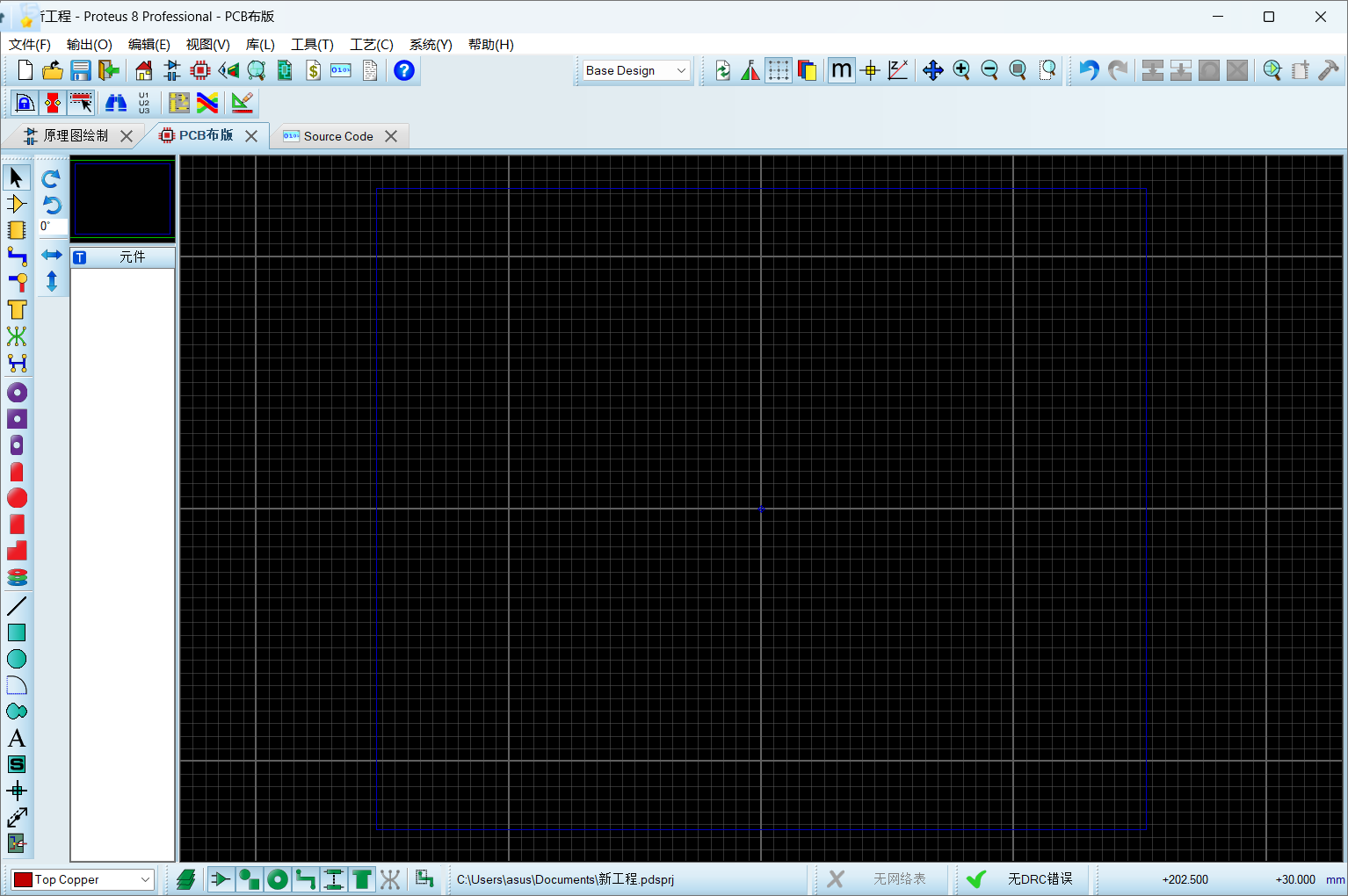Open the 输出(O) menu
Viewport: 1348px width, 896px height.
pos(90,45)
